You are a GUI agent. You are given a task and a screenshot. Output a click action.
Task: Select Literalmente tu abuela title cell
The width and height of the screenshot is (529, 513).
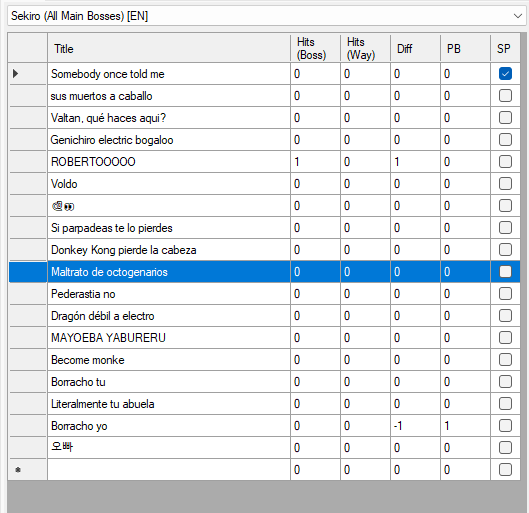point(169,404)
